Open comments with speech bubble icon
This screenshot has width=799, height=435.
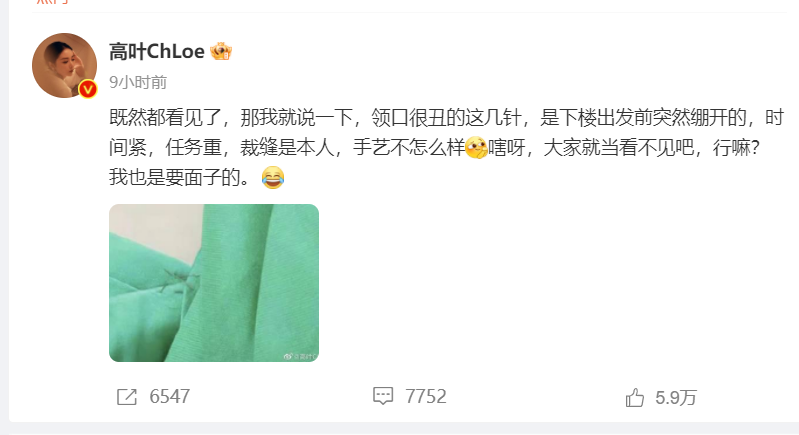click(383, 396)
